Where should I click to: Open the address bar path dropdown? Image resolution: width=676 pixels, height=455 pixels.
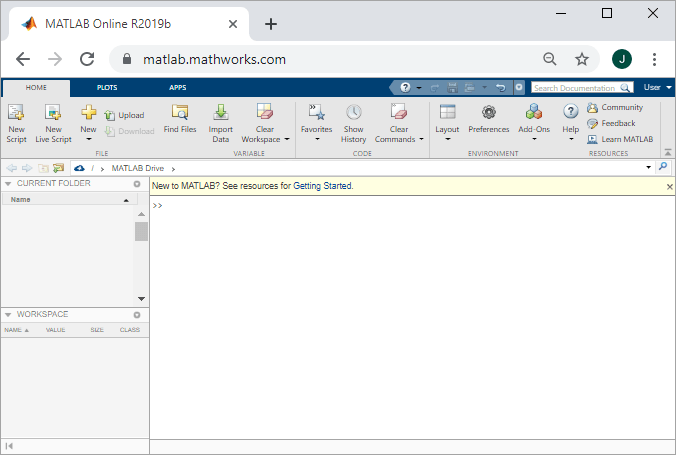click(x=648, y=167)
